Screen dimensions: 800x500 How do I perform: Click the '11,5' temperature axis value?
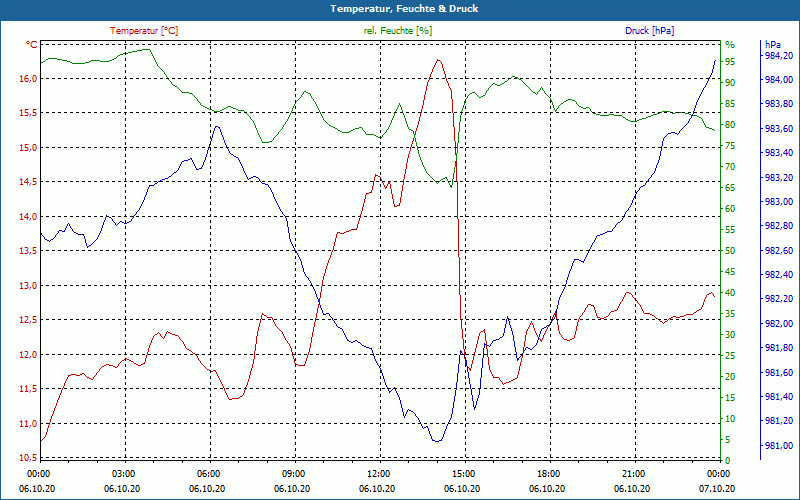pos(28,389)
